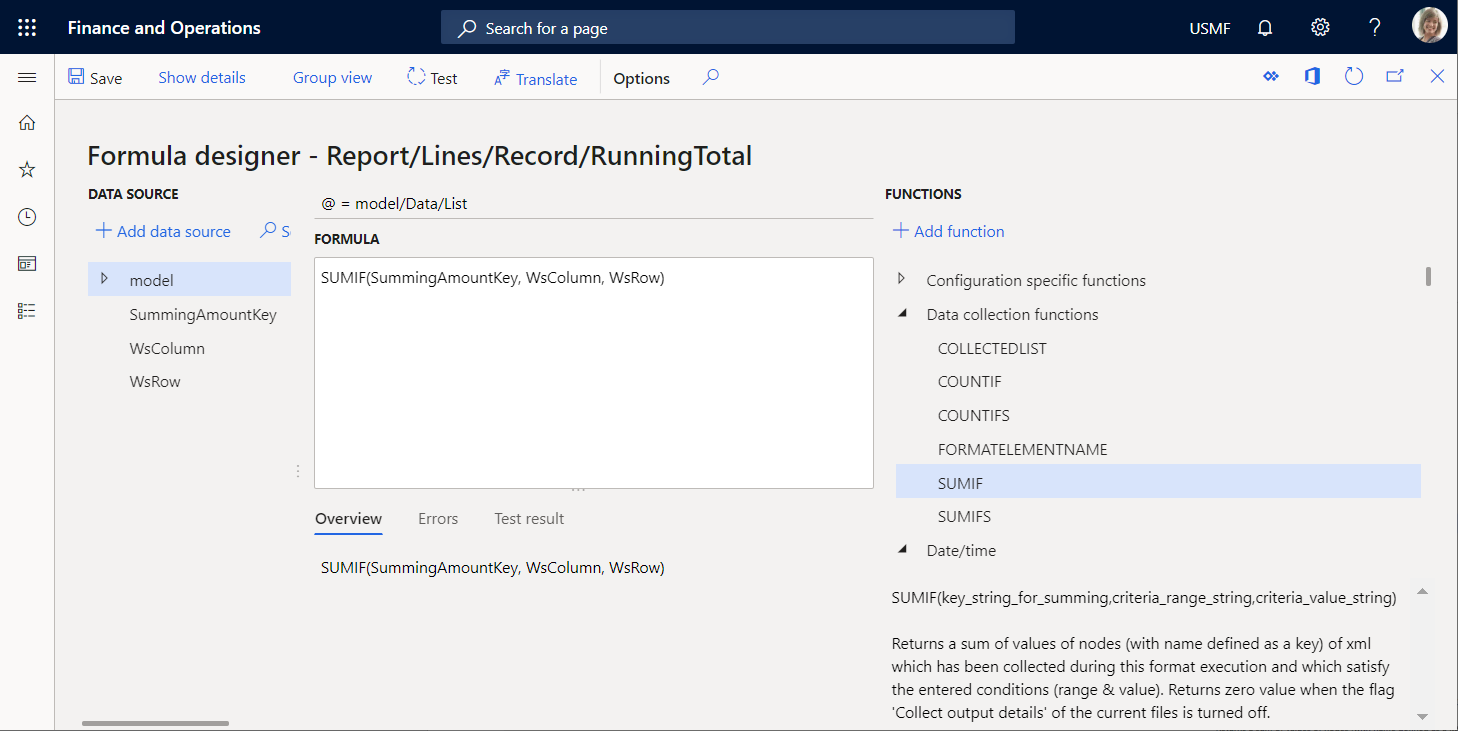Click the personalization diamond icon
This screenshot has width=1458, height=731.
[x=1271, y=77]
